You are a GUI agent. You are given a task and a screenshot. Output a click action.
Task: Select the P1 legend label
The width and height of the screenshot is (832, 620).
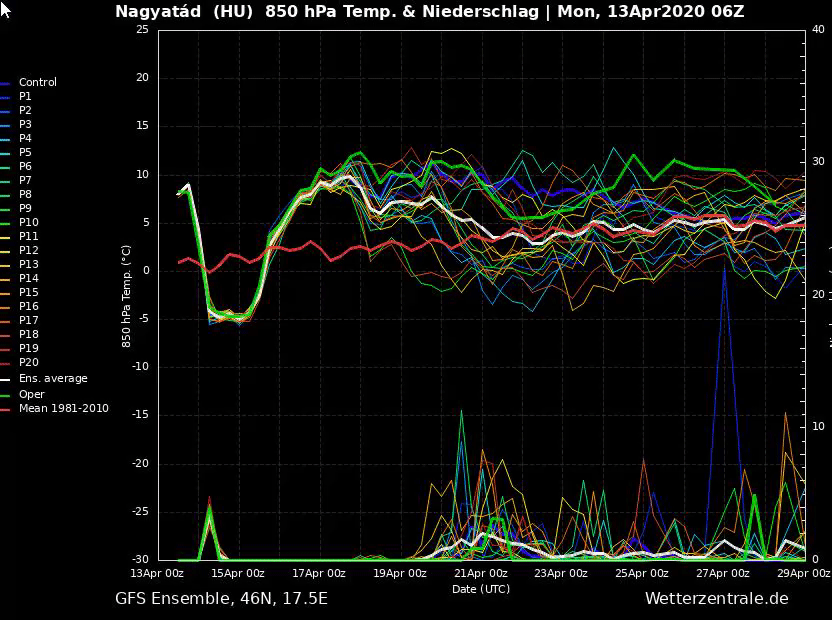(25, 97)
